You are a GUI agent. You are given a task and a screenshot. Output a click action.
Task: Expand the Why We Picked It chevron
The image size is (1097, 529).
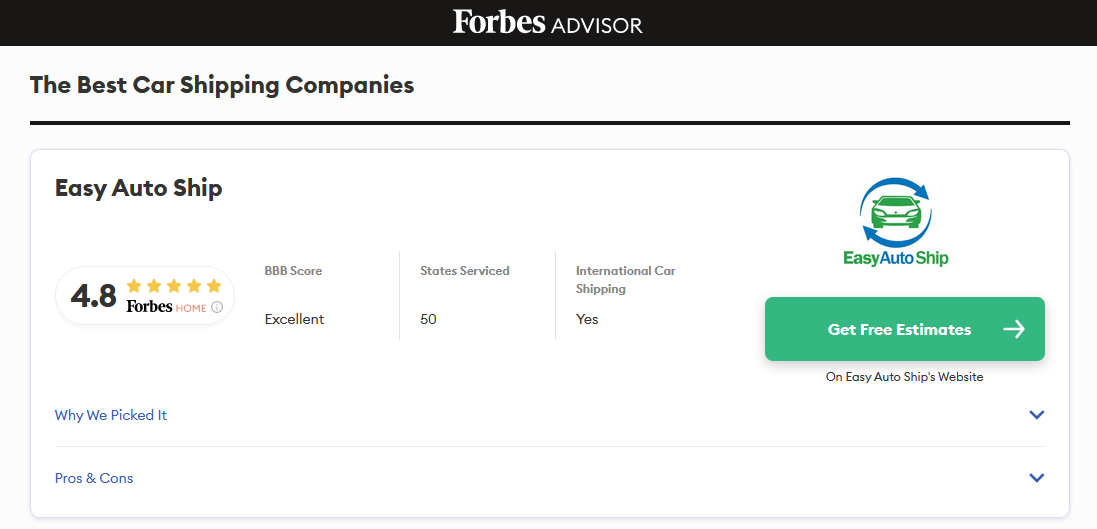(x=1036, y=415)
